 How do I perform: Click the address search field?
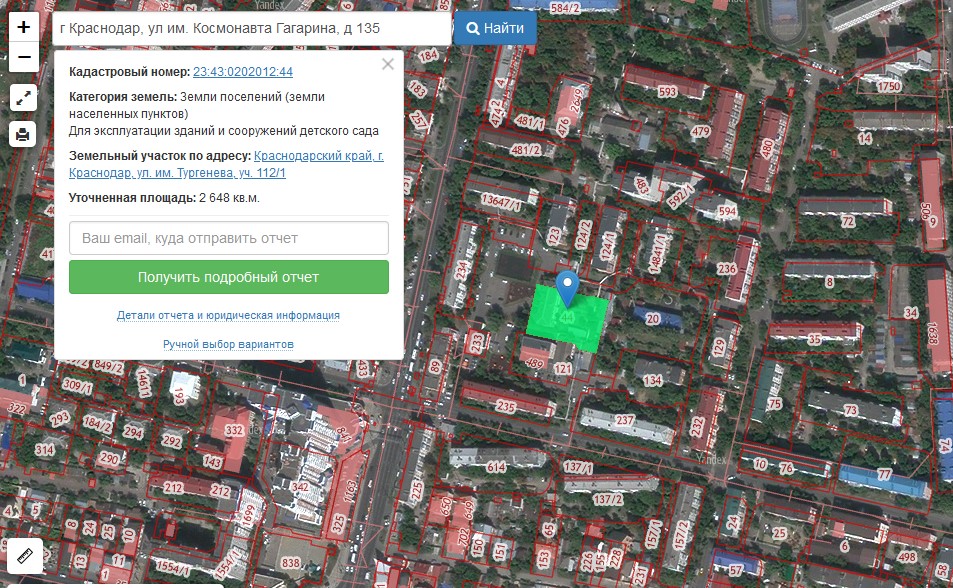coord(251,28)
